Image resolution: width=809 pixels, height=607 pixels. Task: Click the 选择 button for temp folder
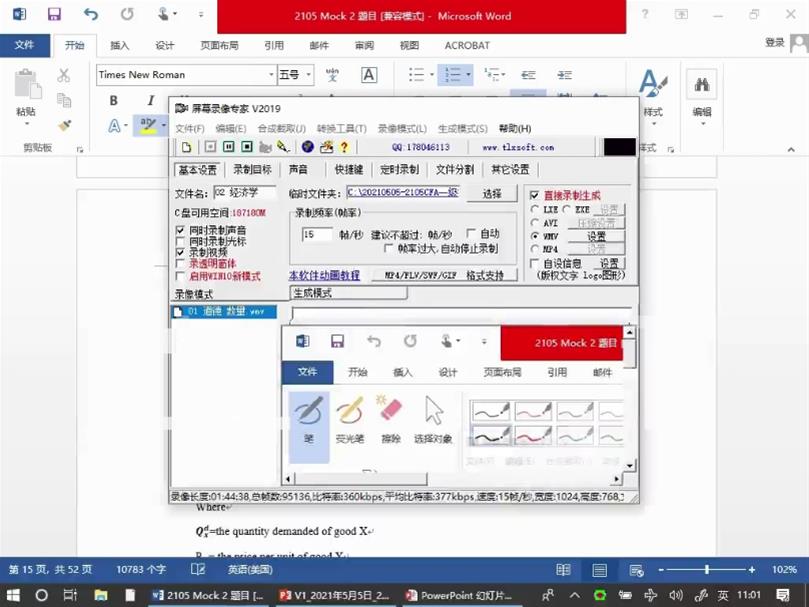click(492, 194)
